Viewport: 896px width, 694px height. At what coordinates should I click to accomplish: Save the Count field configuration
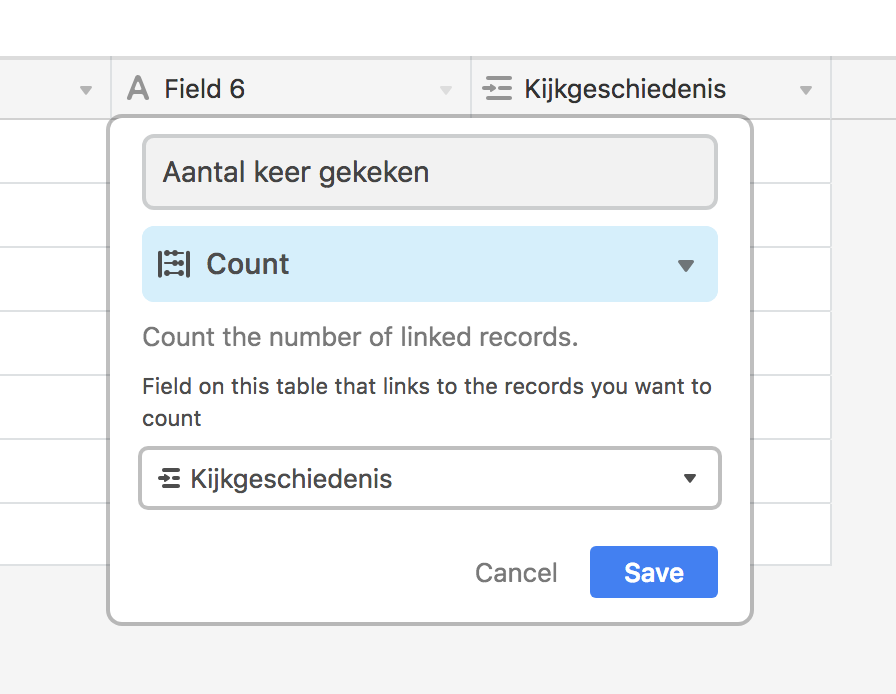tap(654, 572)
